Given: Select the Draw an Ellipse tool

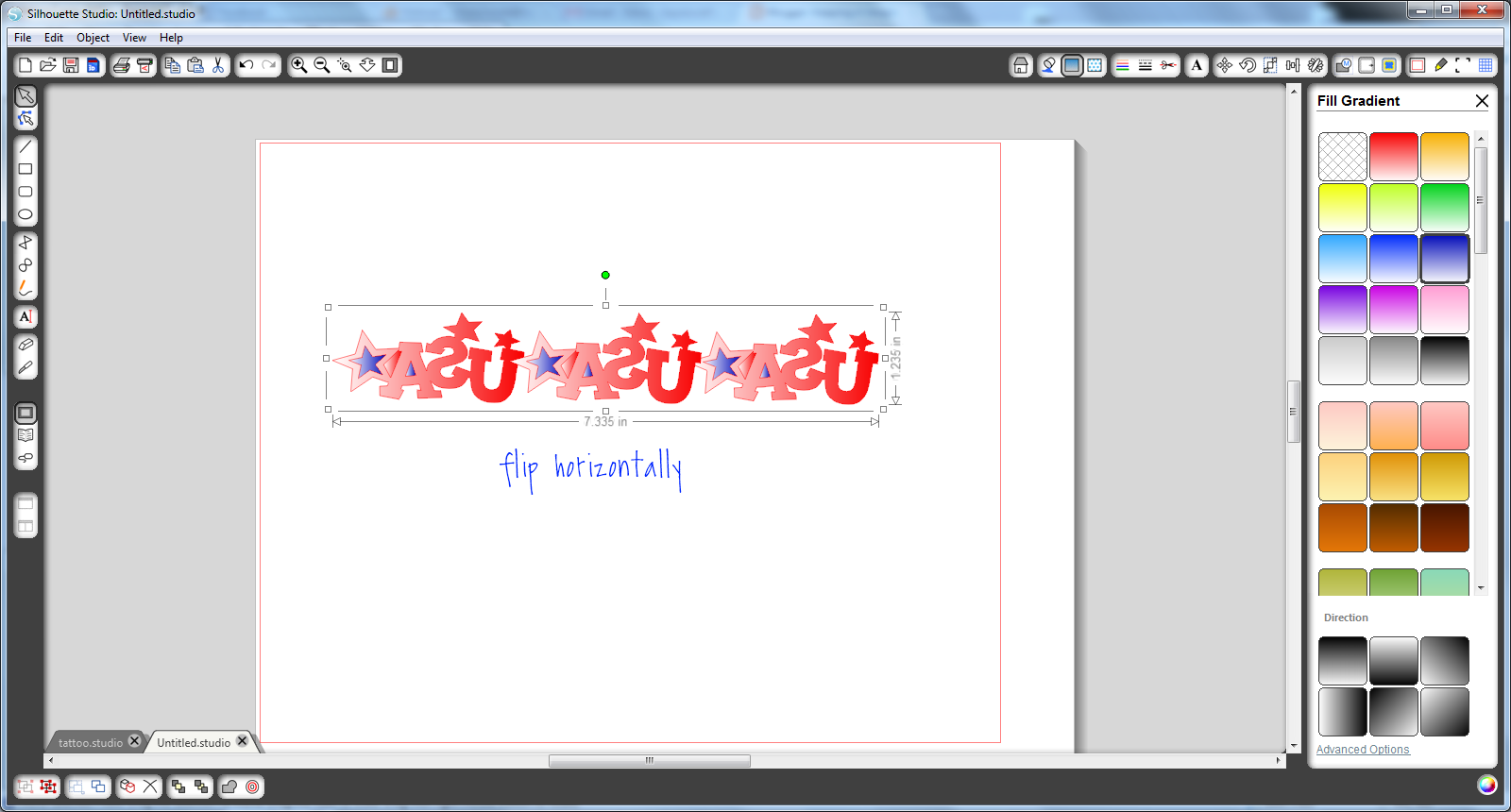Looking at the screenshot, I should coord(25,214).
